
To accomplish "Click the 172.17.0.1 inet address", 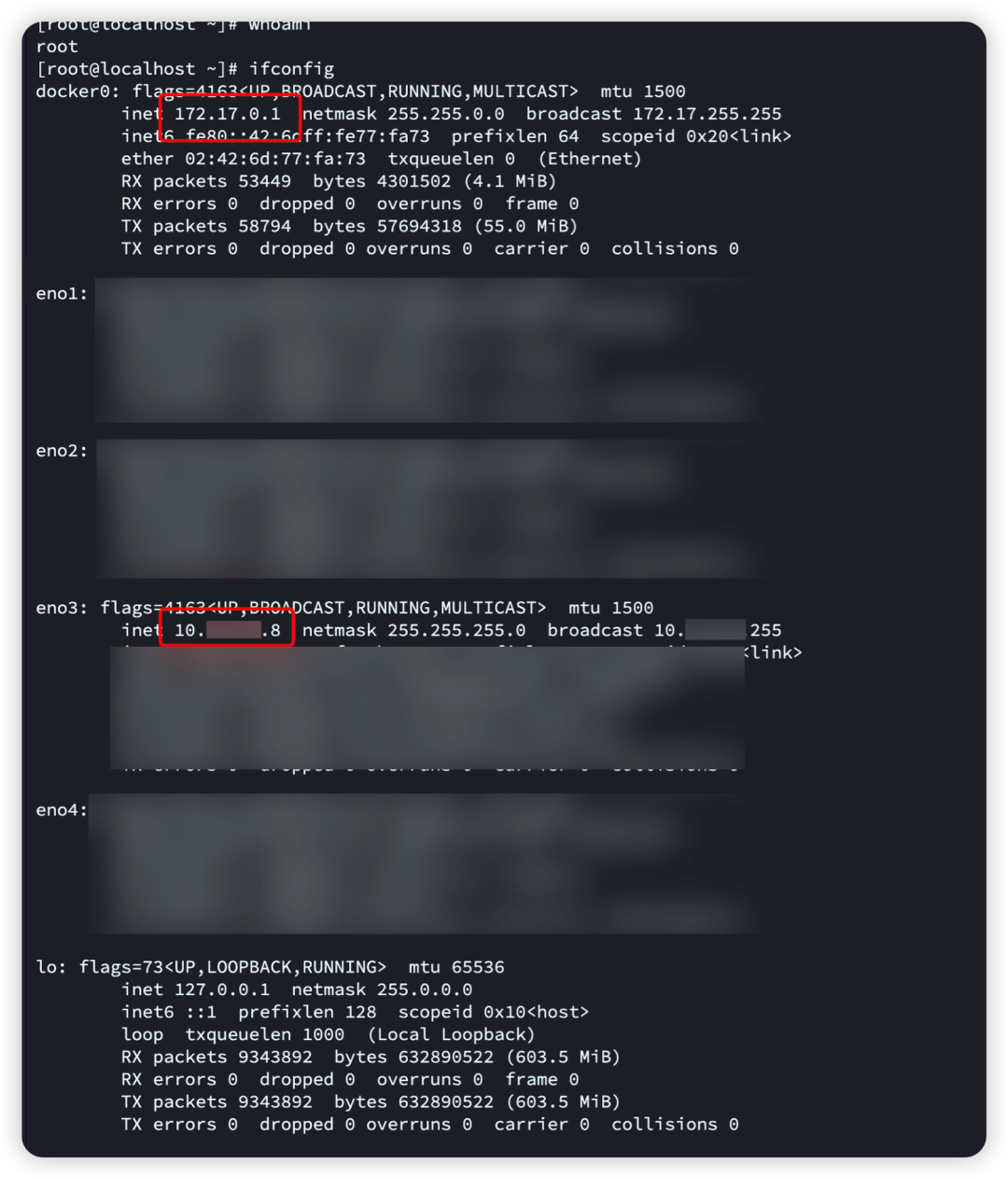I will pyautogui.click(x=228, y=114).
